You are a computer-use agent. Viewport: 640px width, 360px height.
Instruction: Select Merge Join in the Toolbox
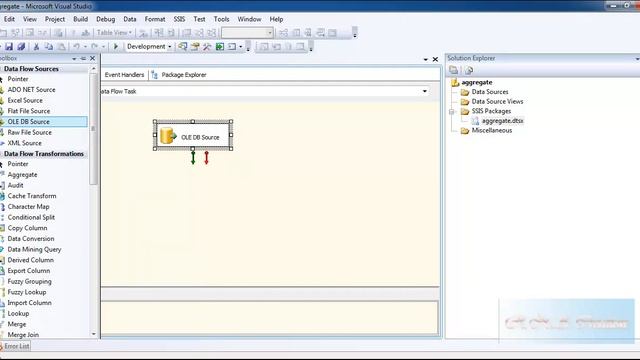[23, 335]
